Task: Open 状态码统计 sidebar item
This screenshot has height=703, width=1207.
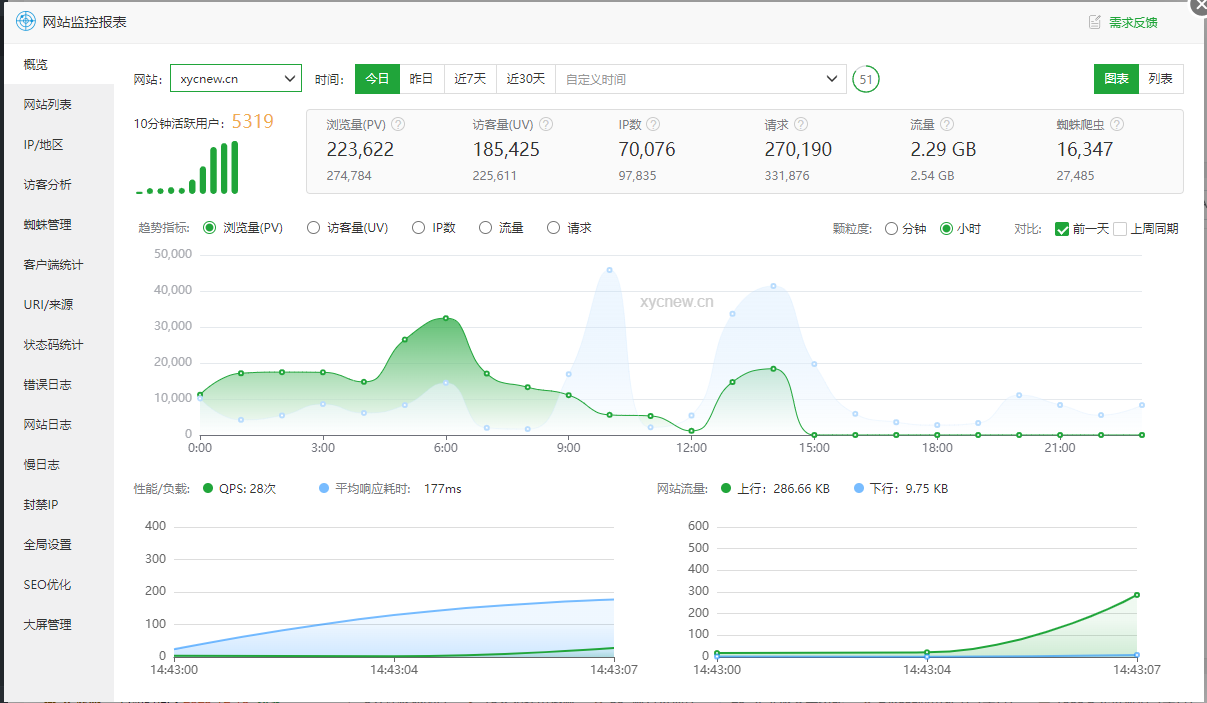Action: point(58,344)
